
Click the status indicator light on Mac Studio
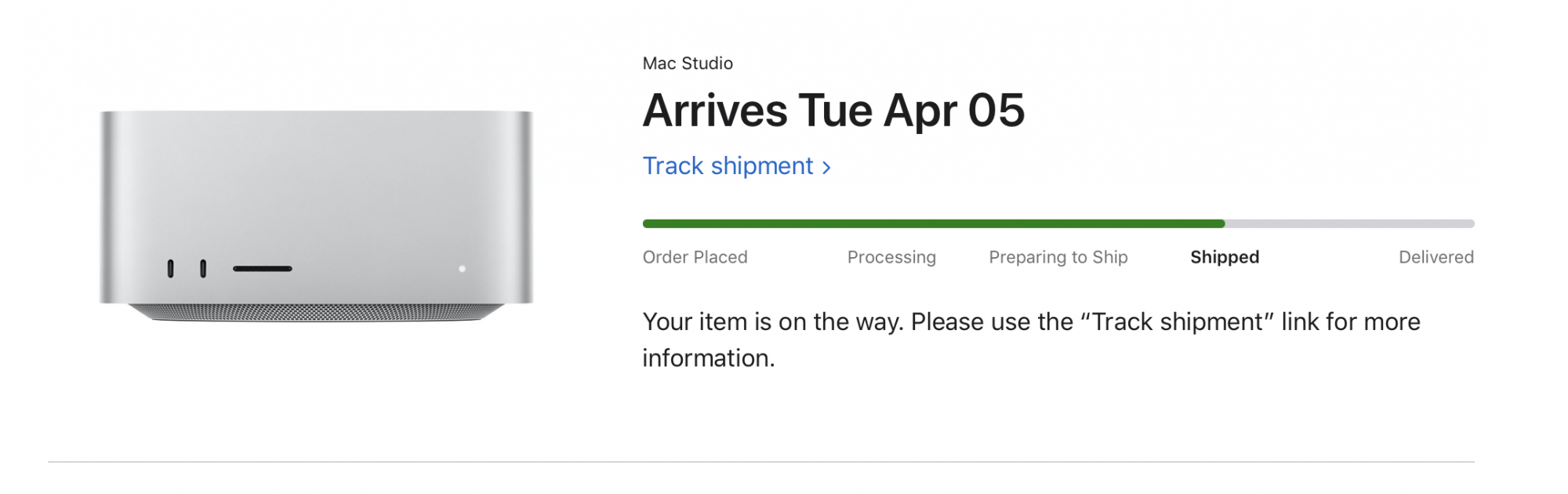click(462, 269)
